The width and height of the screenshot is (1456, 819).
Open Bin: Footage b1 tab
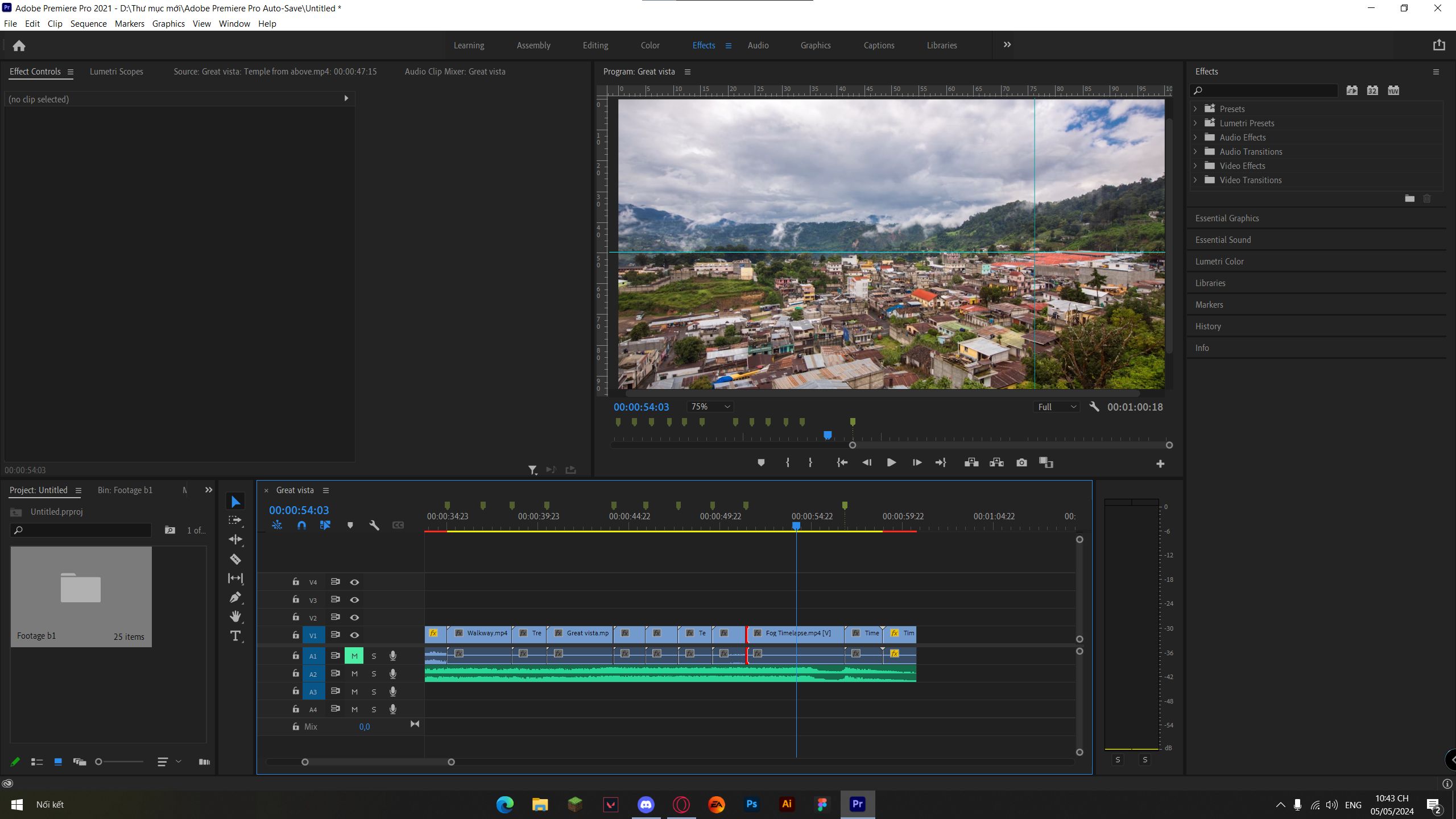pyautogui.click(x=125, y=490)
